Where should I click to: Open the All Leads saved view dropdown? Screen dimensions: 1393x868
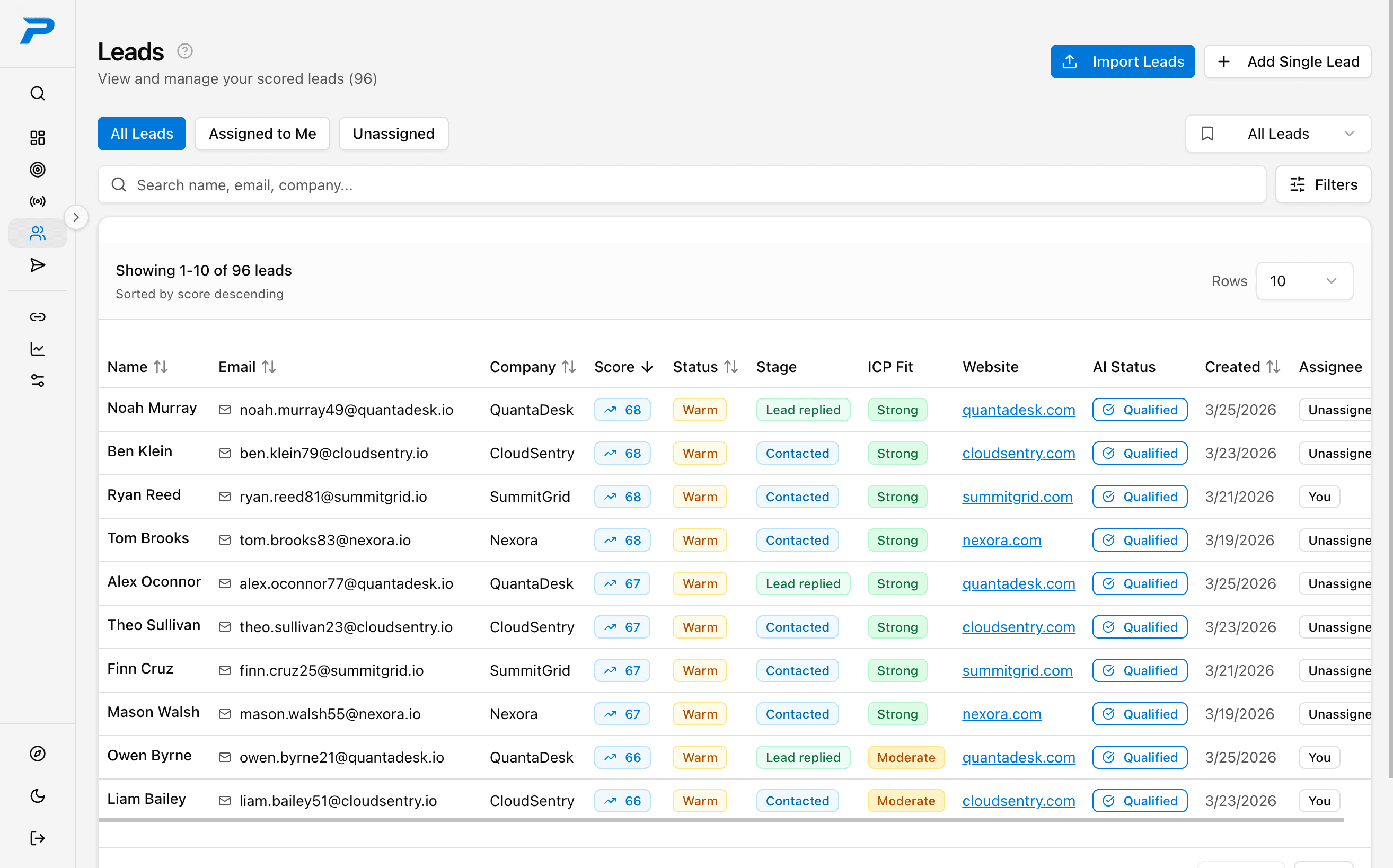(1278, 134)
